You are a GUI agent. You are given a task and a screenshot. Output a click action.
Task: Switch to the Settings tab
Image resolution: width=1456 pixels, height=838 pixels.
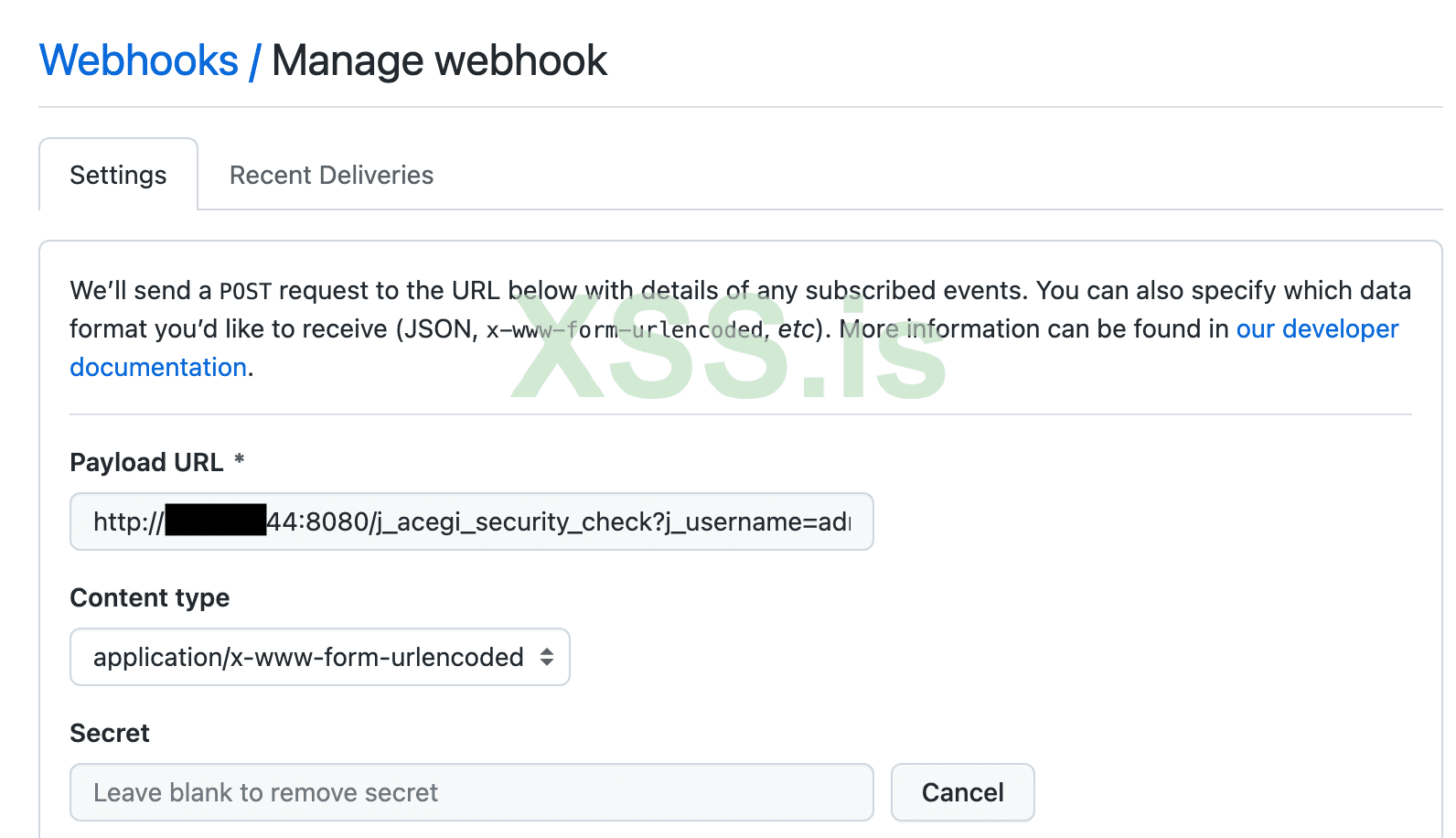pos(118,175)
